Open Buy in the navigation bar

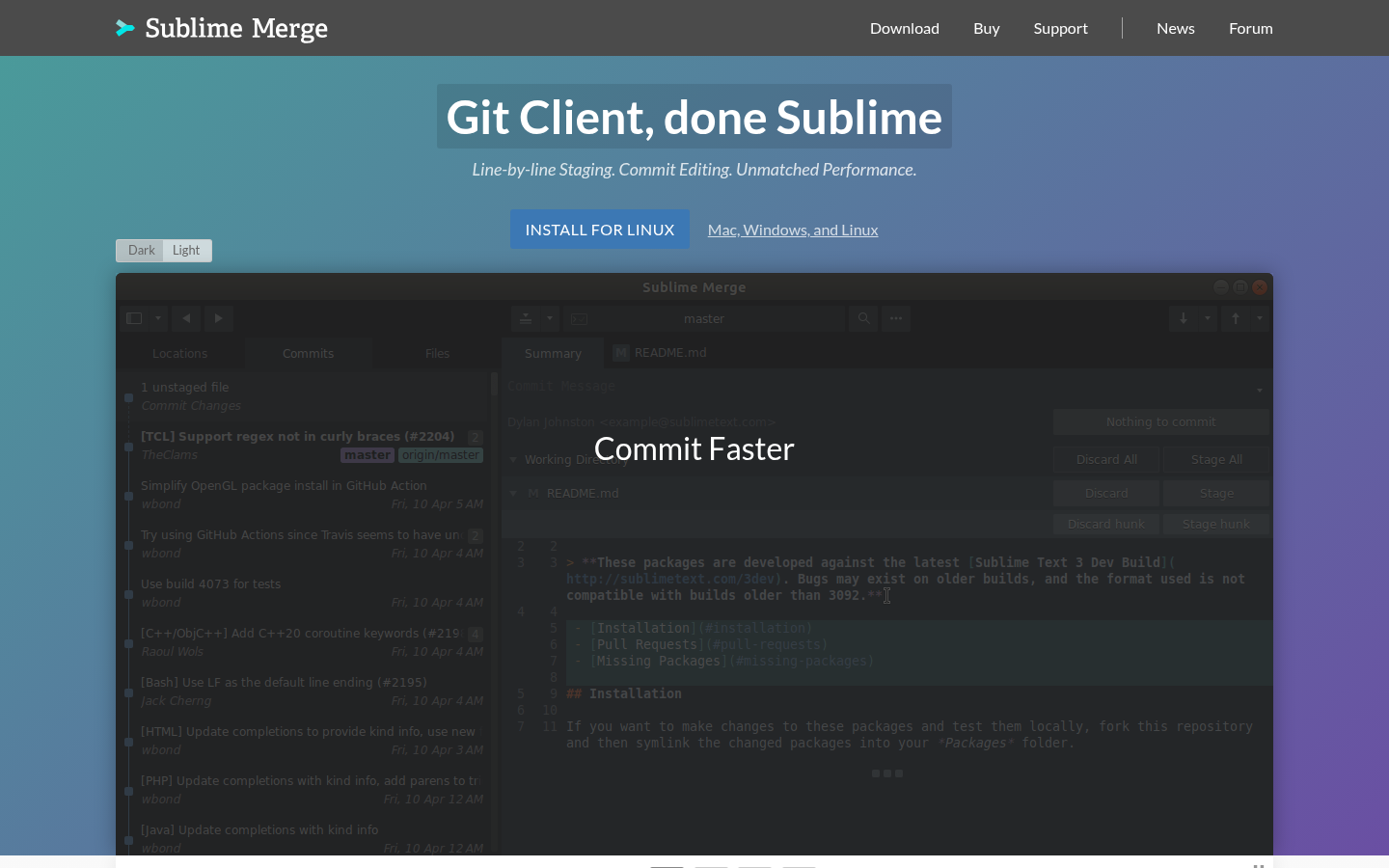(x=987, y=29)
